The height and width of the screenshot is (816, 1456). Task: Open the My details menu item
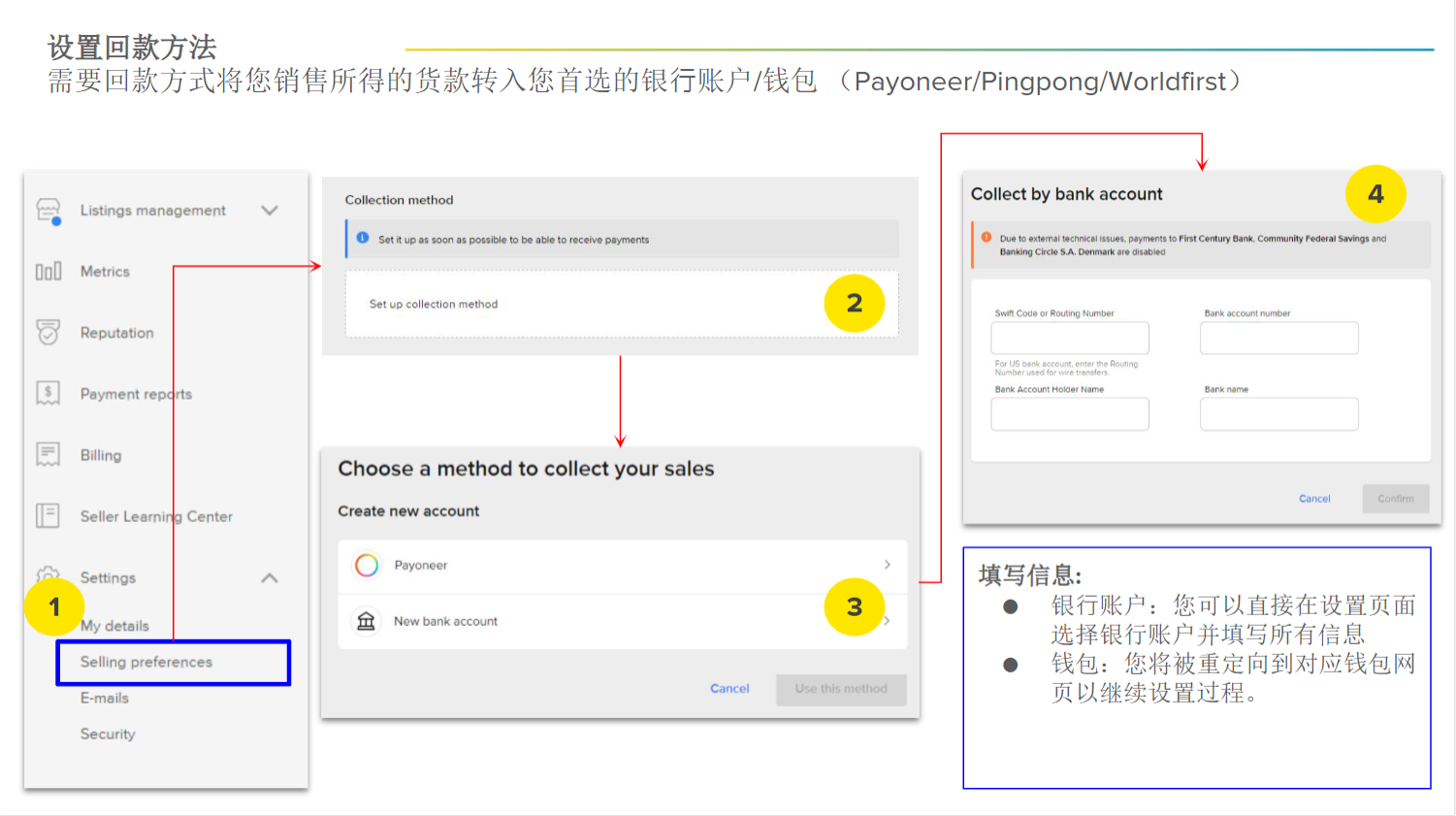point(115,626)
